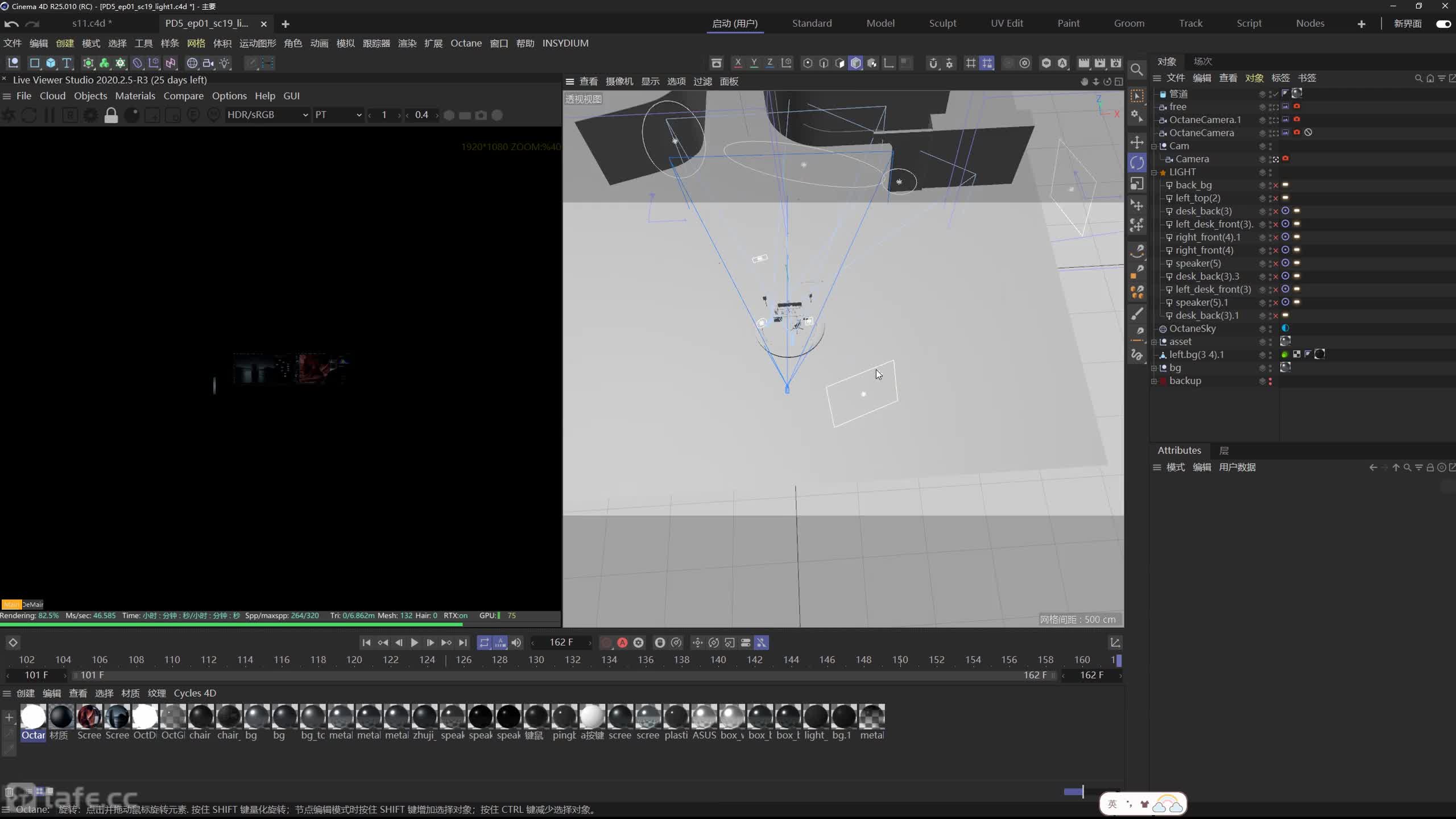Viewport: 1456px width, 819px height.
Task: Go to the end of the animation
Action: tap(462, 642)
